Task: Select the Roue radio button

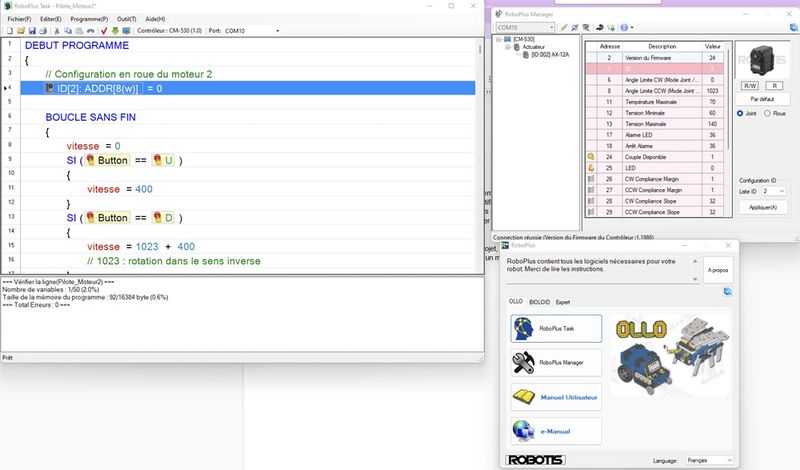Action: coord(767,113)
